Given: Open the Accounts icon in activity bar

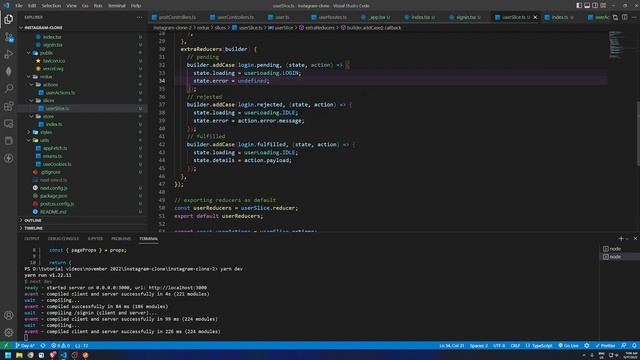Looking at the screenshot, I should [9, 315].
